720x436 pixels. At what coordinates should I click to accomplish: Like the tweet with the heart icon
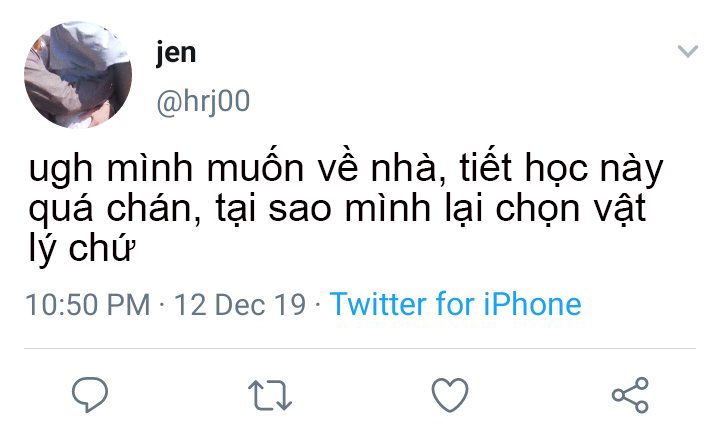click(450, 395)
